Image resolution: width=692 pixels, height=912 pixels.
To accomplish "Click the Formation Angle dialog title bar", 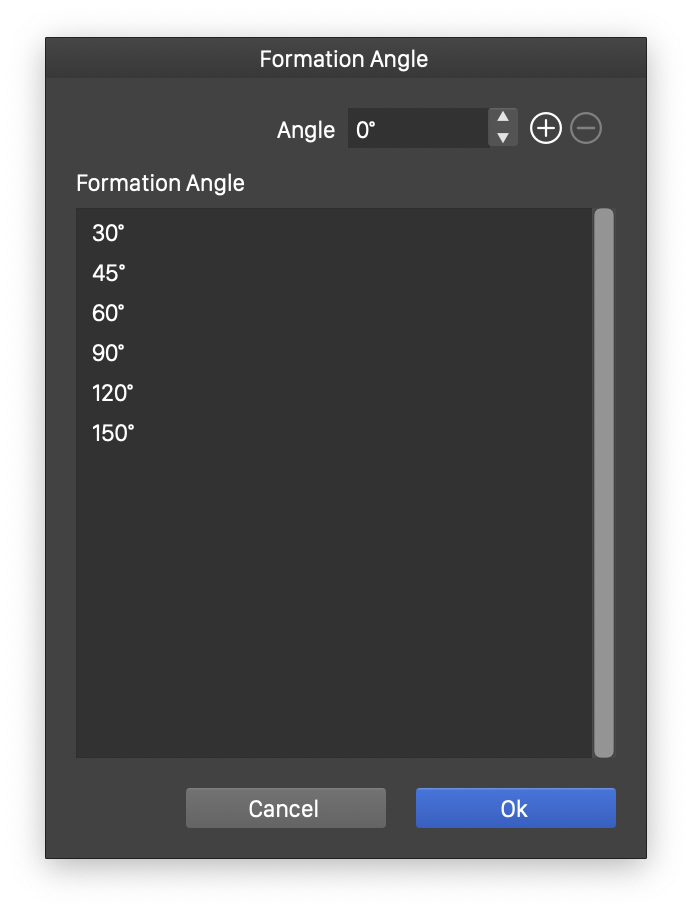I will 344,59.
